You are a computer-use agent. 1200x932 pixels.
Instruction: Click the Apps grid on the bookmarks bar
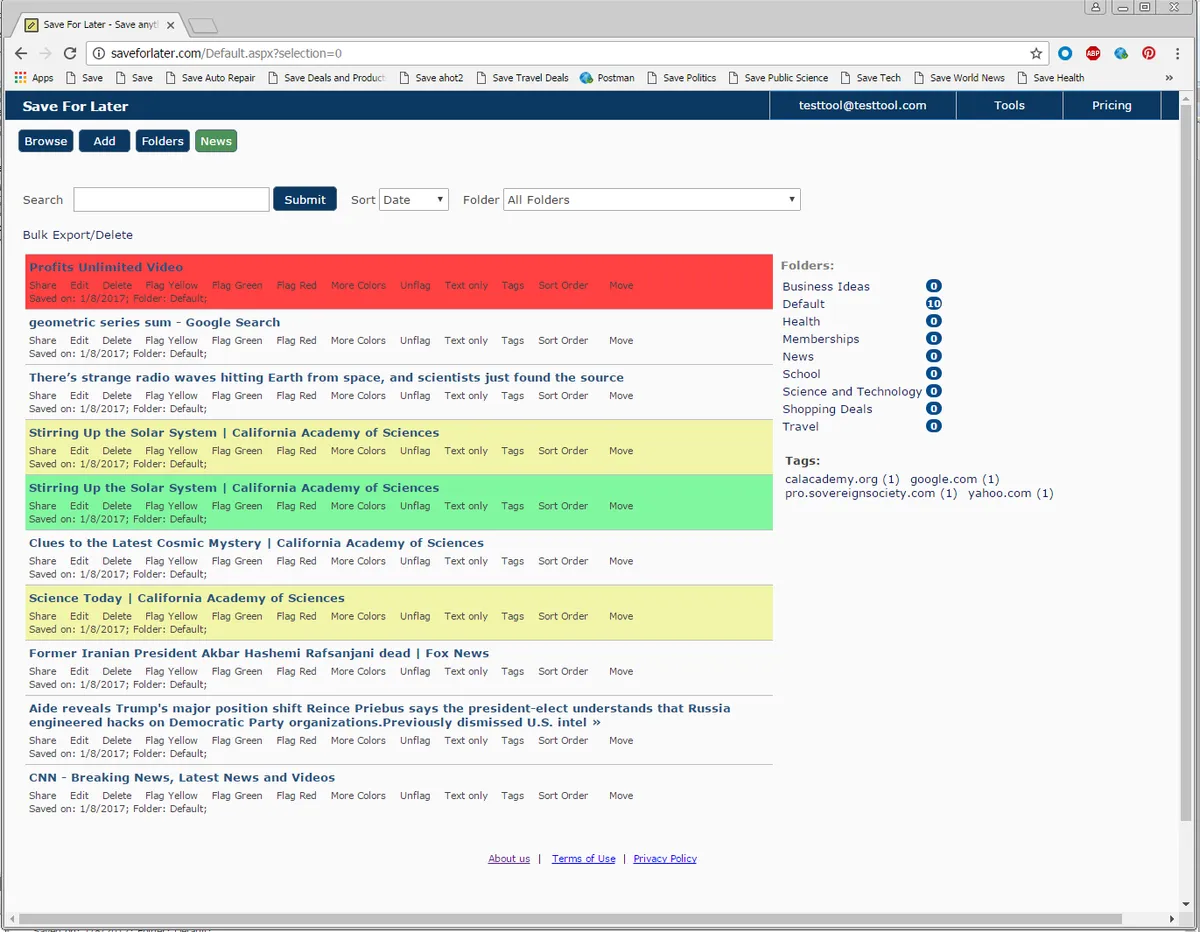coord(19,77)
